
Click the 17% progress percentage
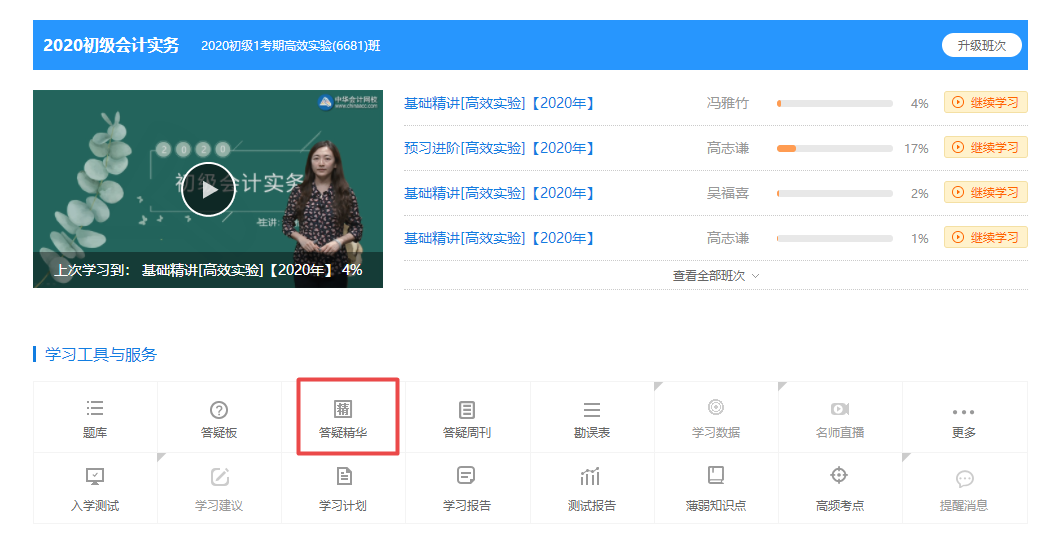(x=916, y=148)
